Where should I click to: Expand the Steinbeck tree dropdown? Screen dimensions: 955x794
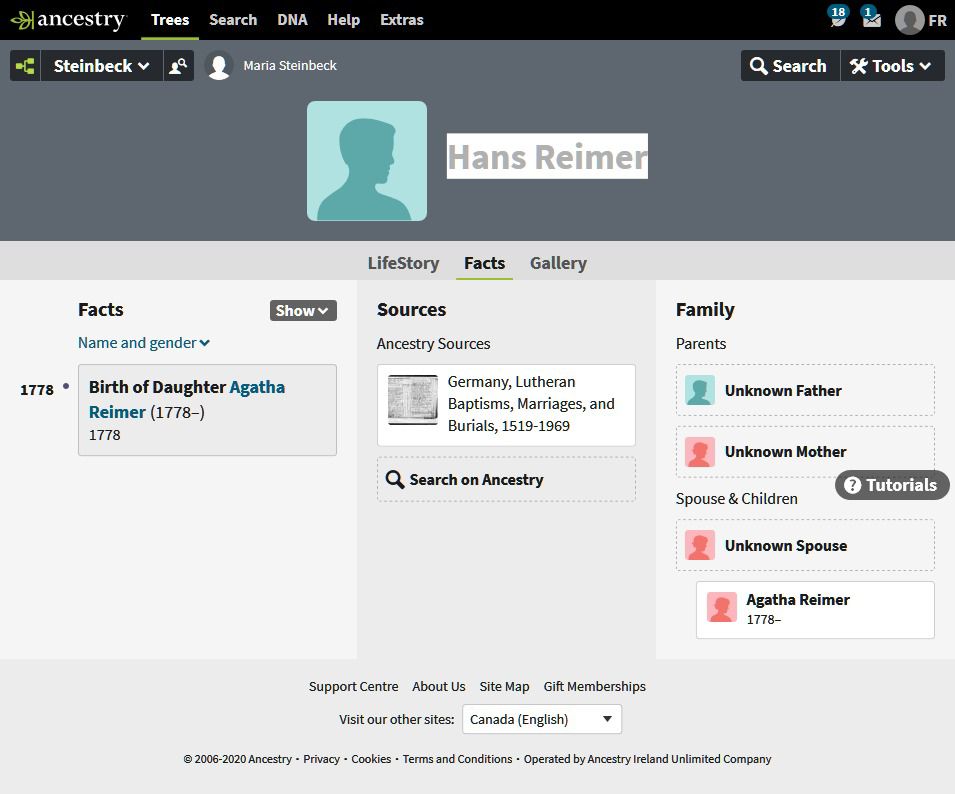[101, 66]
